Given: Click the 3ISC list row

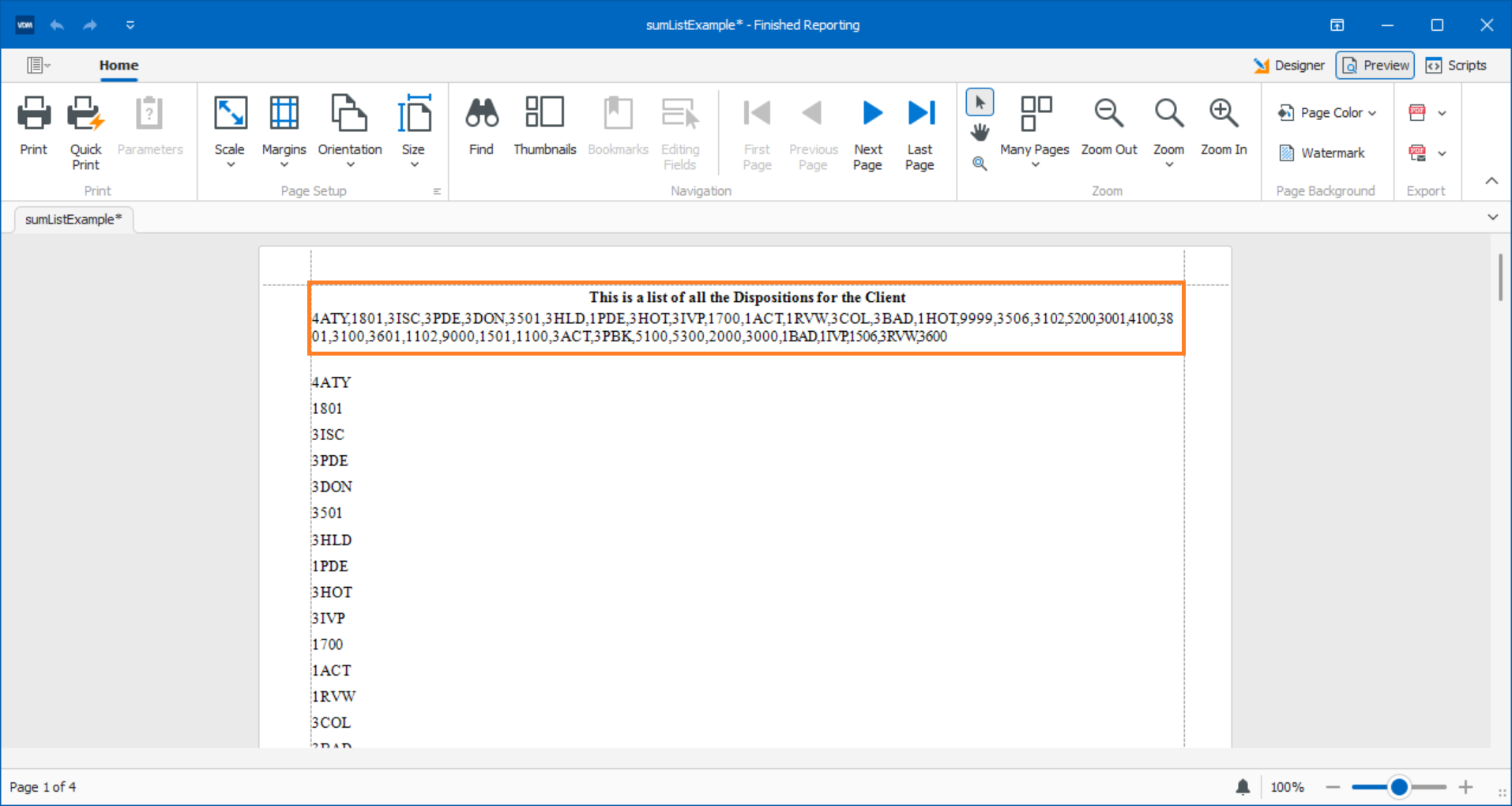Looking at the screenshot, I should pos(328,435).
